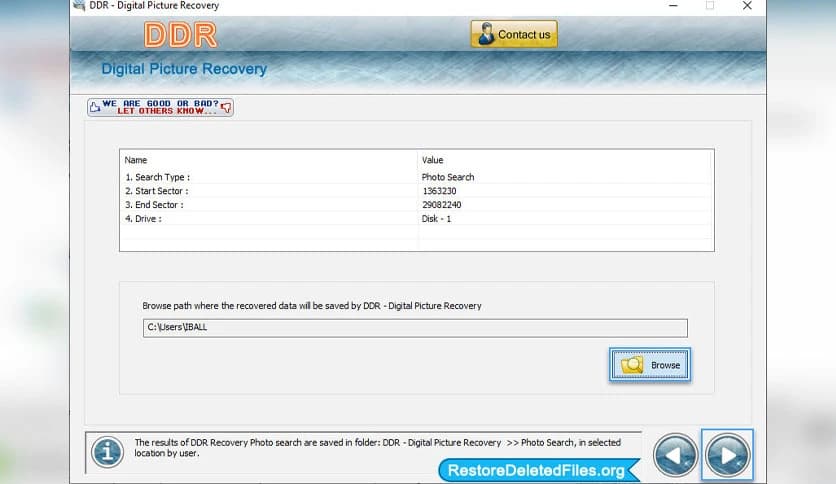
Task: Click the start sector value 1363230
Action: coord(439,191)
